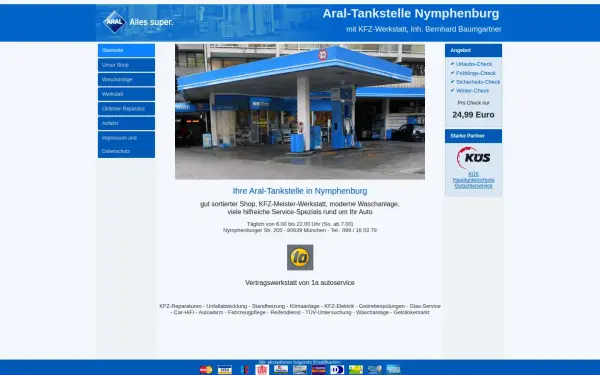600x375 pixels.
Task: Click the American Express card icon
Action: pos(393,369)
